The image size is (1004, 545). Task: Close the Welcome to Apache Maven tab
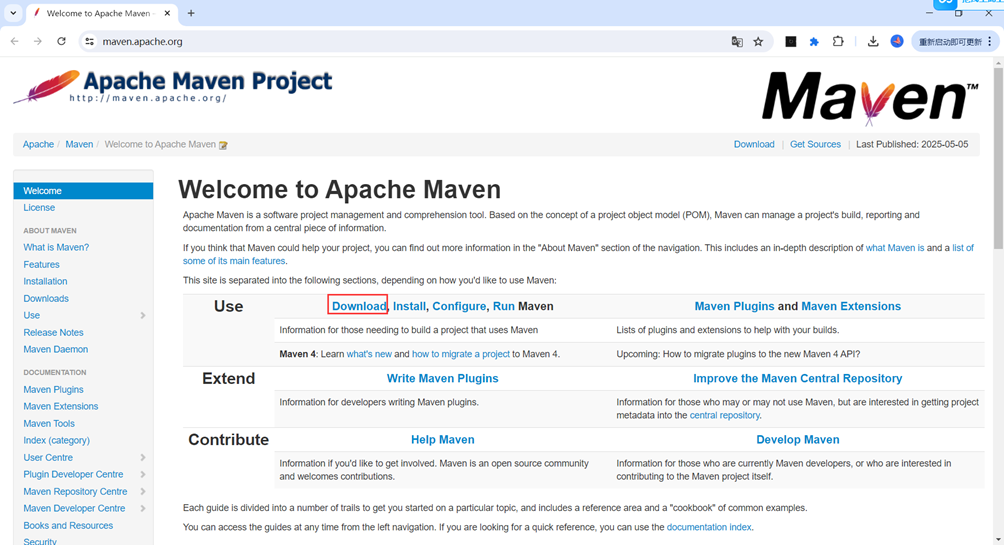coord(167,13)
